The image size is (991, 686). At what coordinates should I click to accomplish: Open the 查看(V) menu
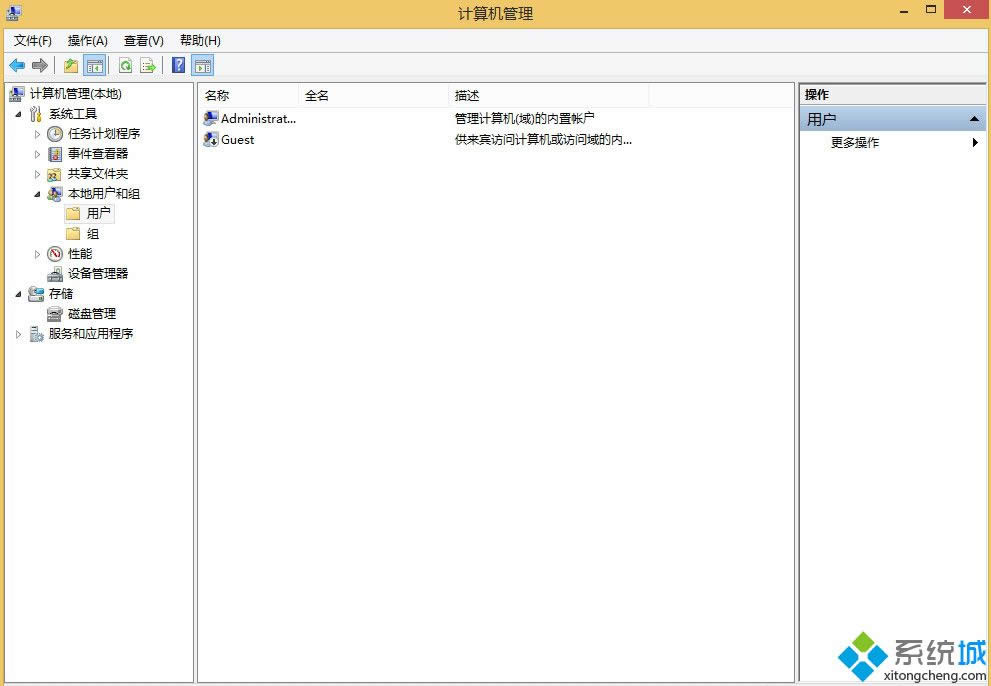[x=143, y=41]
